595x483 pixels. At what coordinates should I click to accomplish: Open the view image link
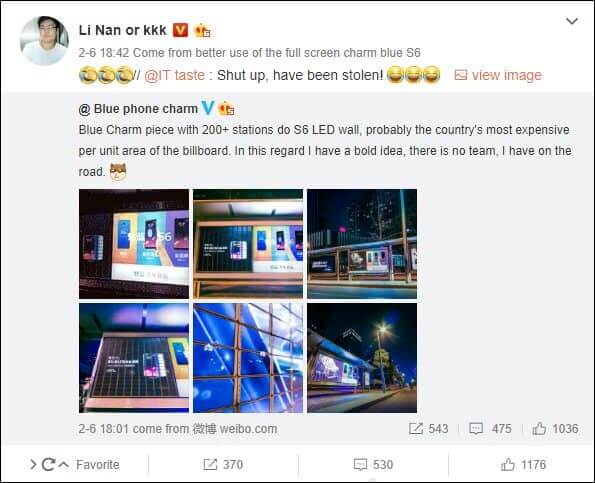[x=498, y=75]
